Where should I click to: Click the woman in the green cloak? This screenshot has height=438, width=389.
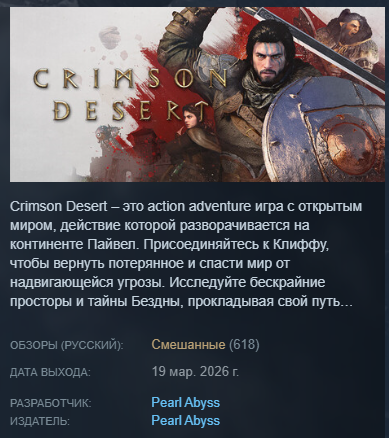point(192,143)
